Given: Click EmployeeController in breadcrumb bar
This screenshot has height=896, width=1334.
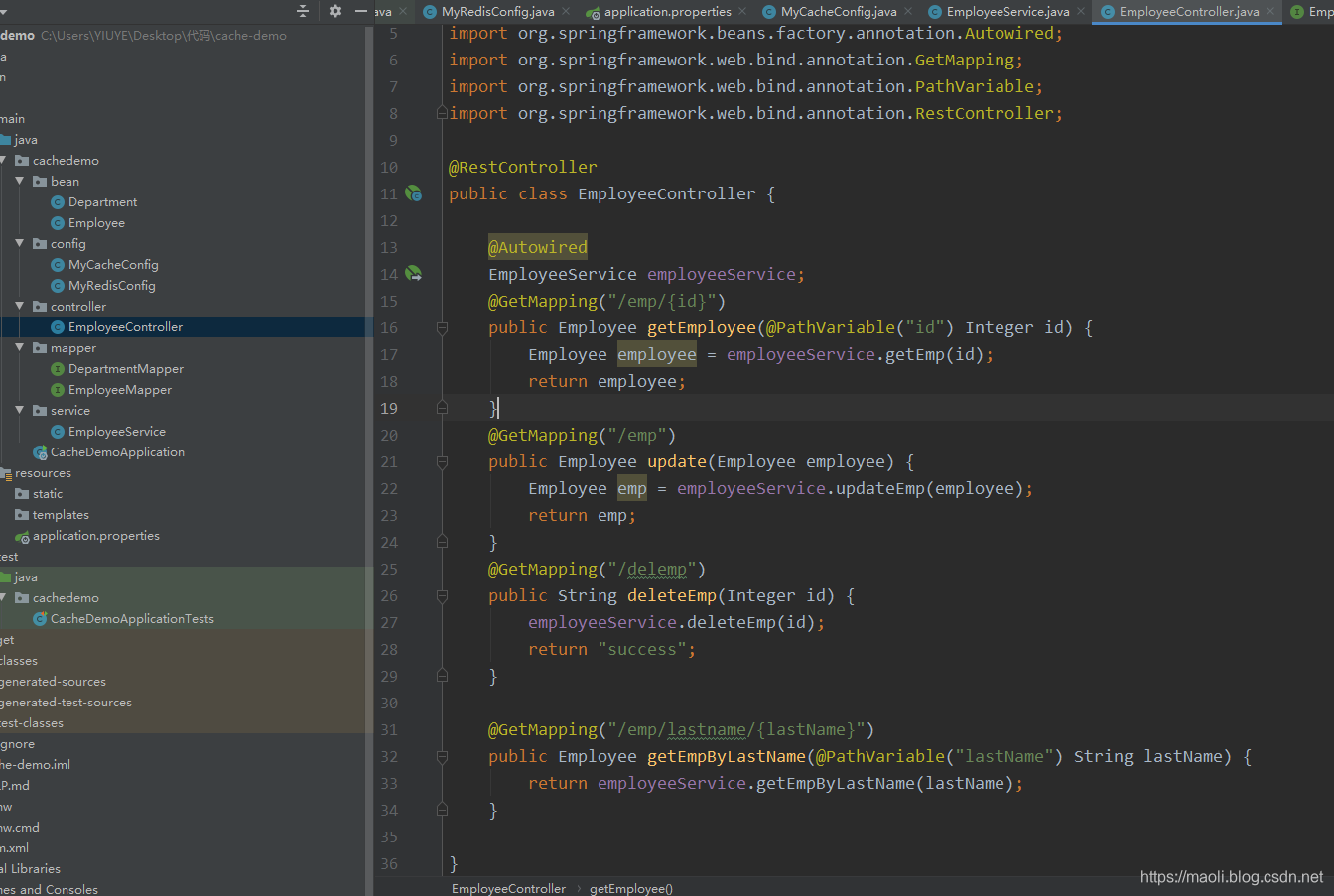Looking at the screenshot, I should tap(508, 888).
